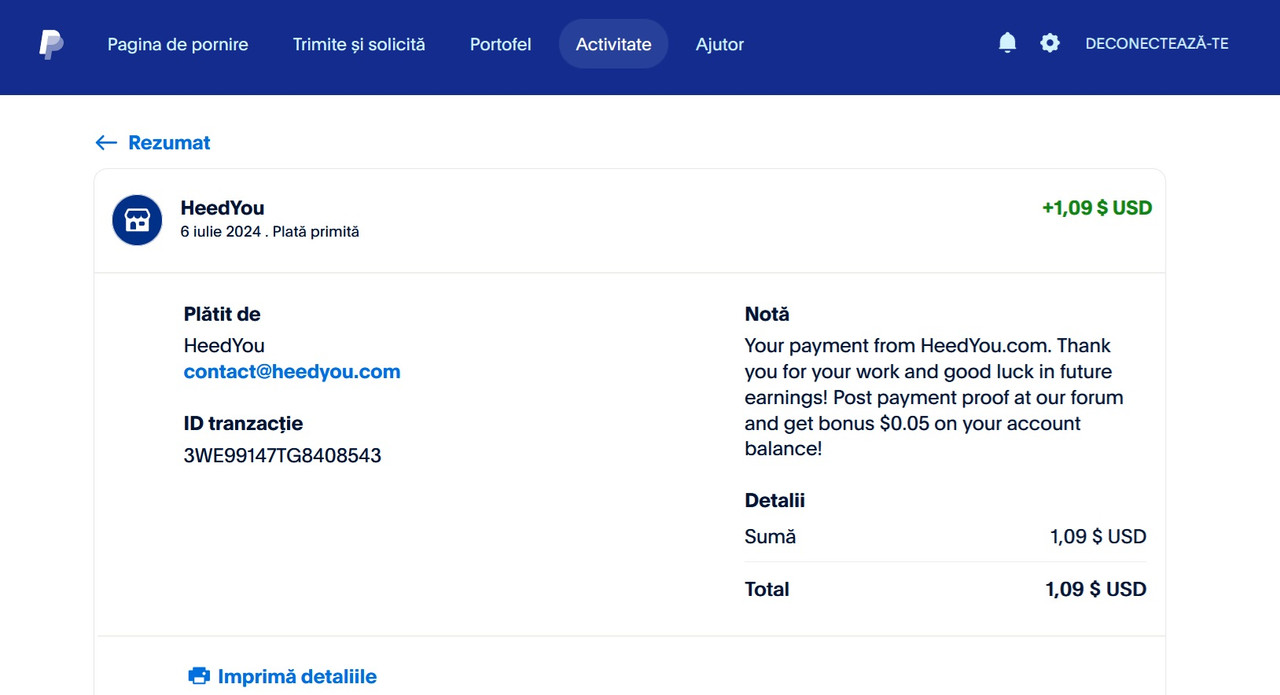Click the Notă heading
Image resolution: width=1280 pixels, height=695 pixels.
[767, 314]
